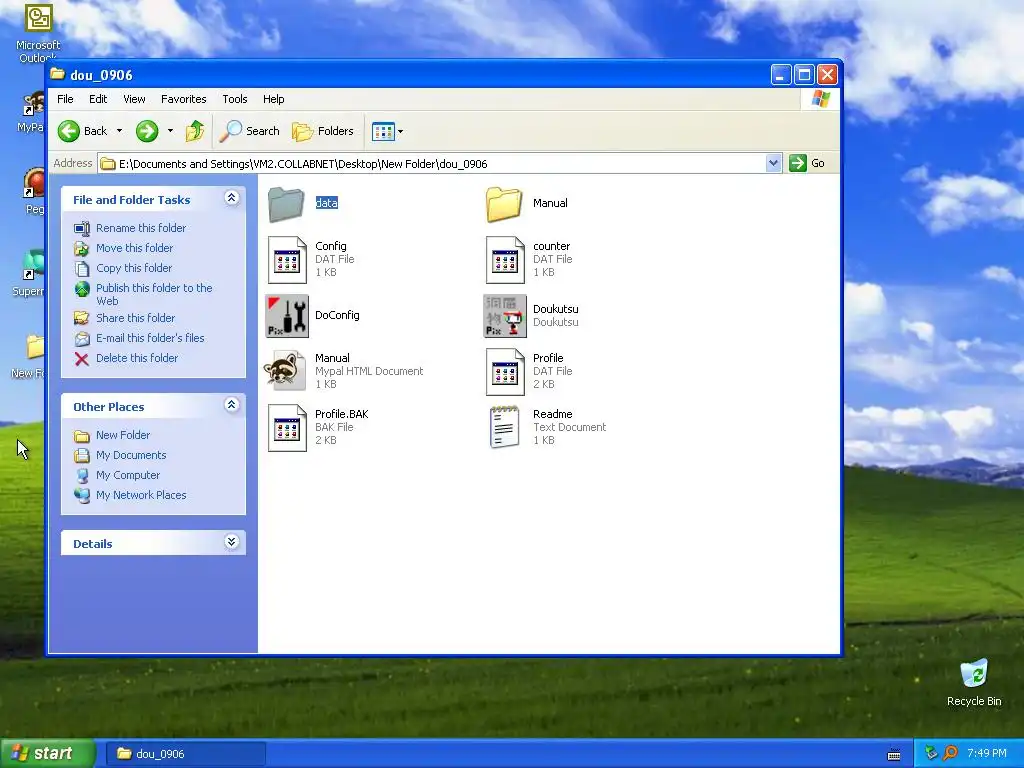
Task: Open the Edit menu
Action: click(98, 99)
